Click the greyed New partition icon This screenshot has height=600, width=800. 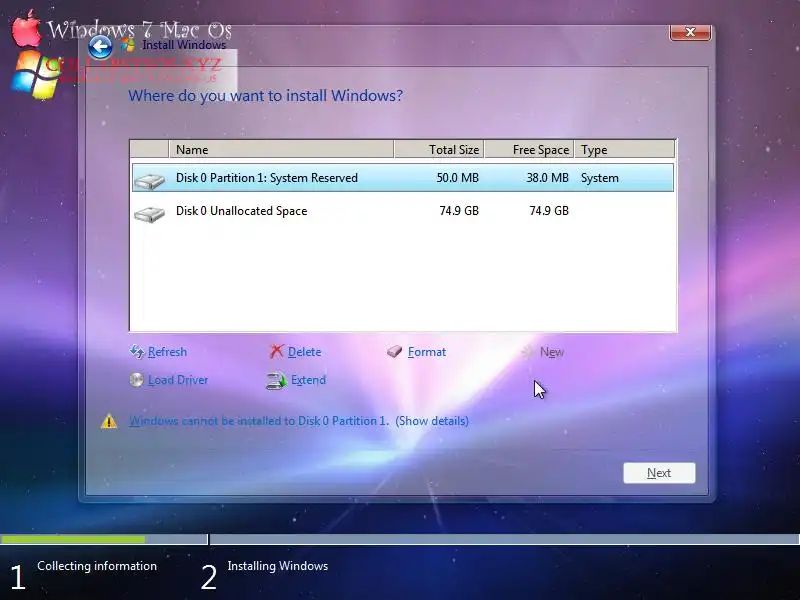[x=527, y=352]
